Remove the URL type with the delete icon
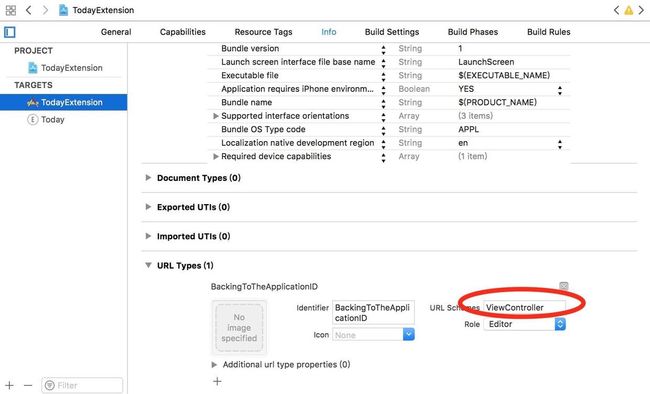 [x=564, y=286]
